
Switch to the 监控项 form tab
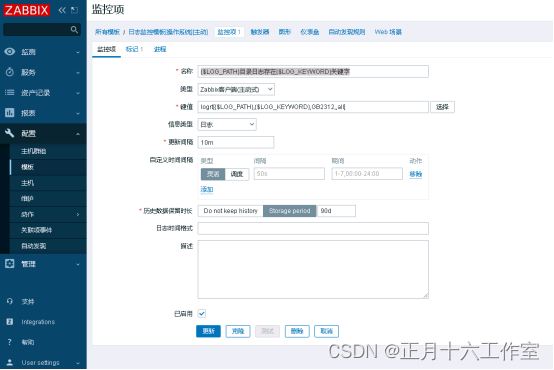click(106, 49)
